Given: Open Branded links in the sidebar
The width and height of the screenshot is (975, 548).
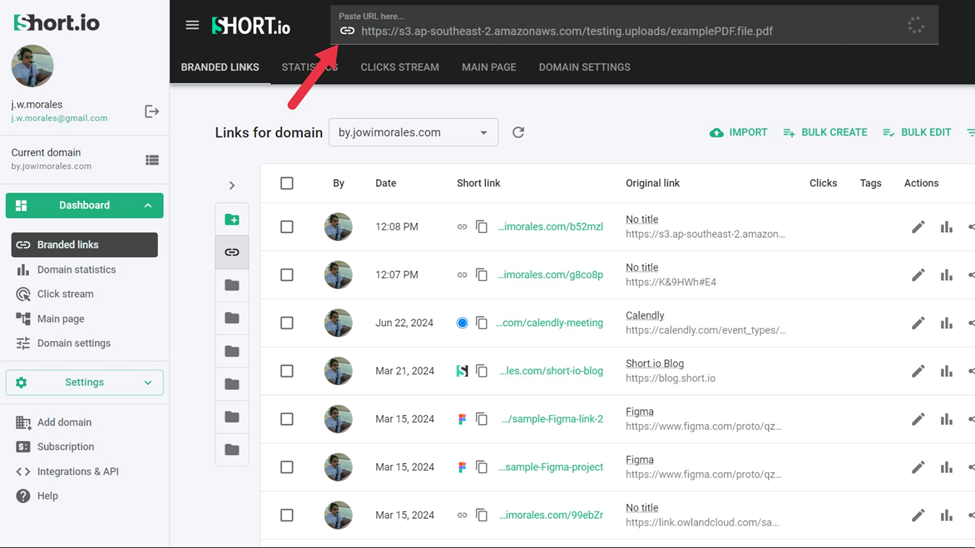Looking at the screenshot, I should [85, 244].
